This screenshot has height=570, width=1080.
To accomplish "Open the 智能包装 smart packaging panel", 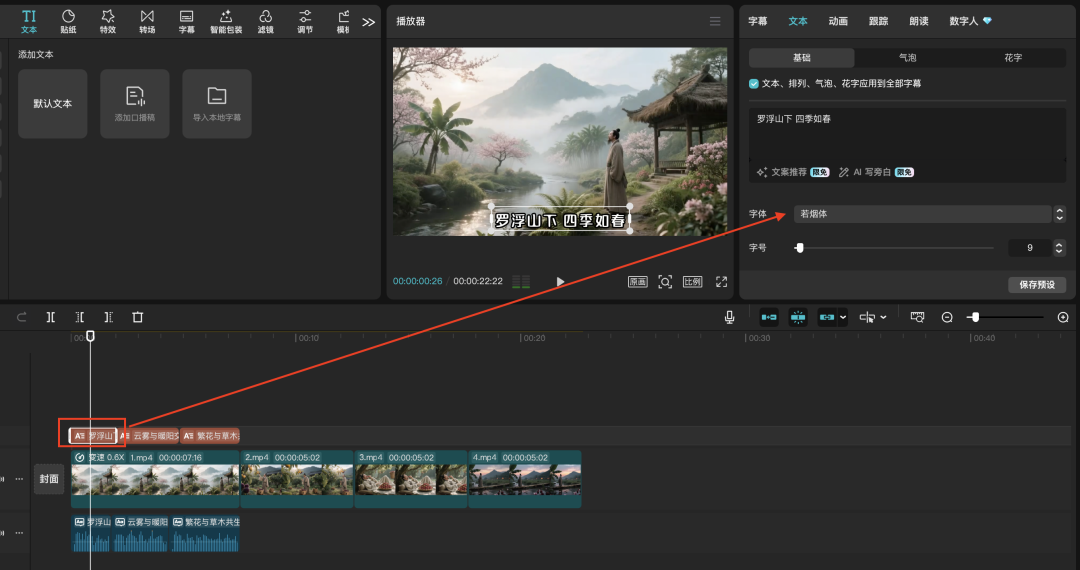I will click(x=226, y=21).
